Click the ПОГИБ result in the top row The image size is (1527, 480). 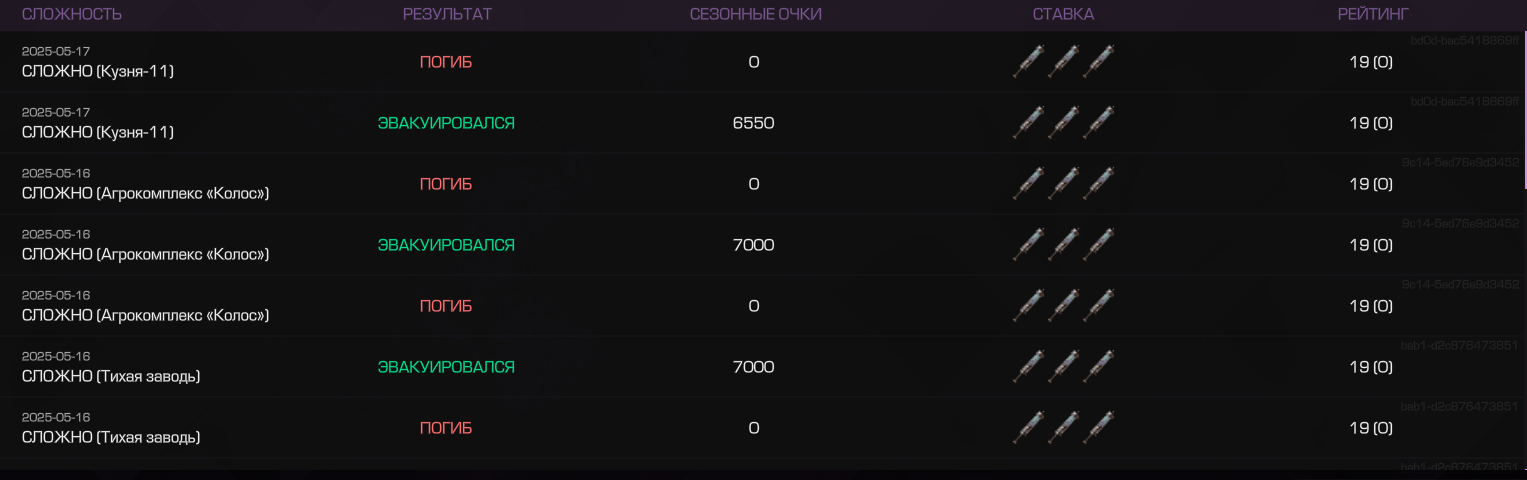tap(446, 62)
